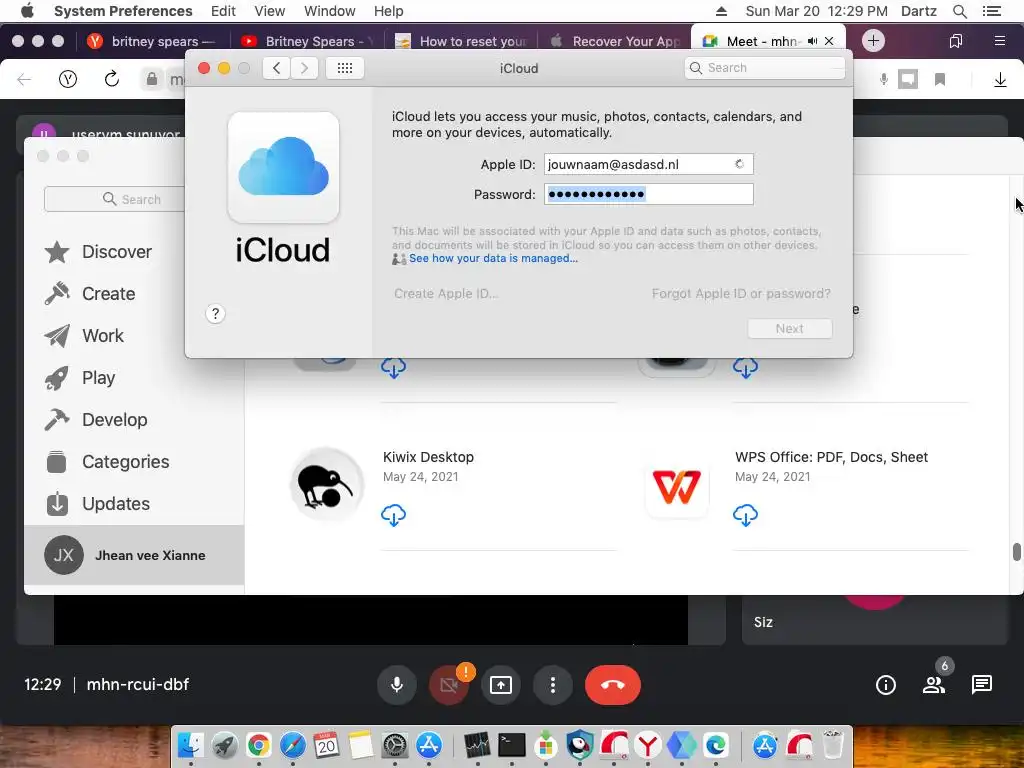This screenshot has width=1024, height=768.
Task: Switch to the 'How to reset your' tab
Action: pyautogui.click(x=462, y=41)
